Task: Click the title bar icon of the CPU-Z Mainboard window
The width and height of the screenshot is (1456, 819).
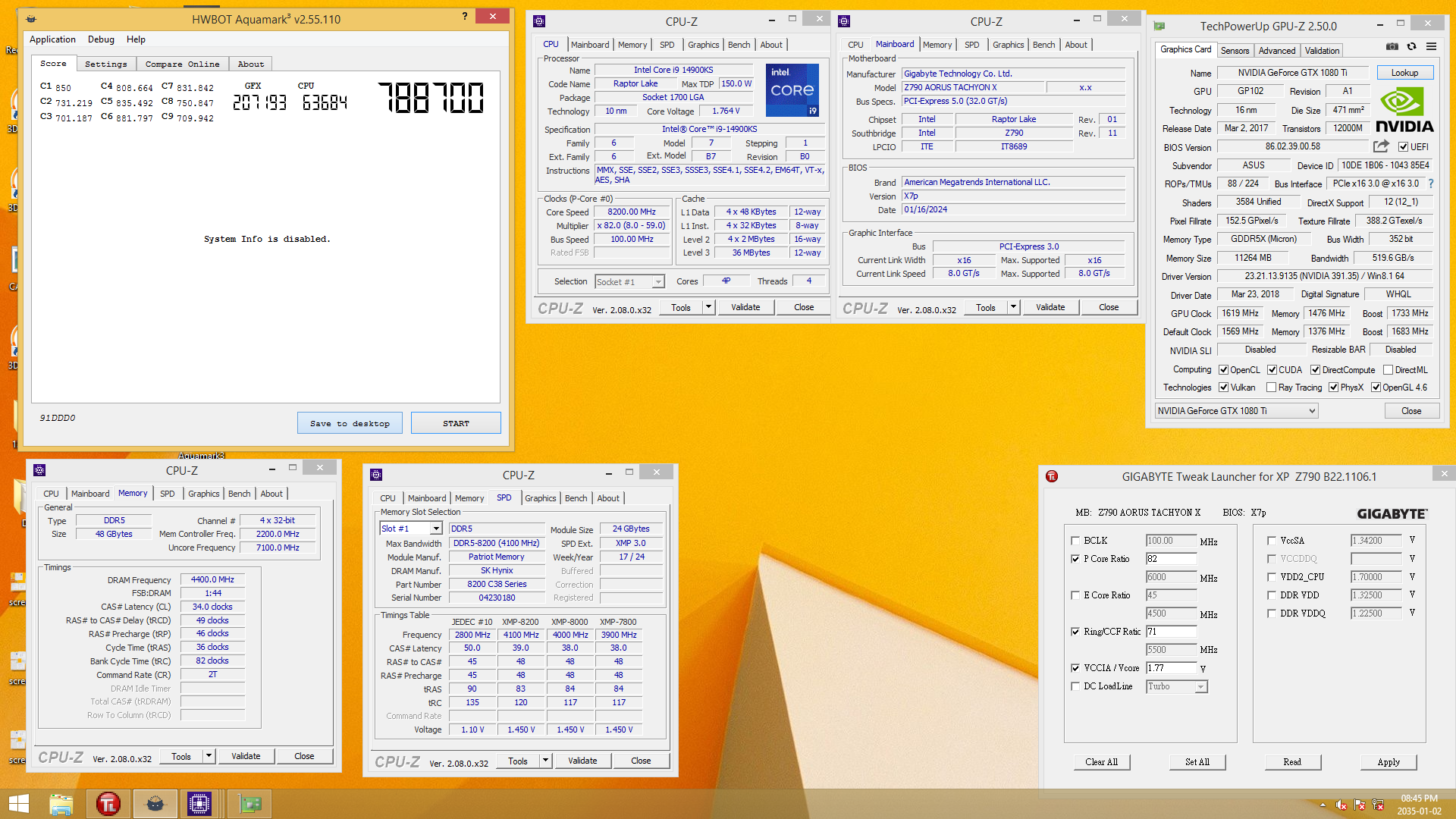Action: click(x=844, y=21)
